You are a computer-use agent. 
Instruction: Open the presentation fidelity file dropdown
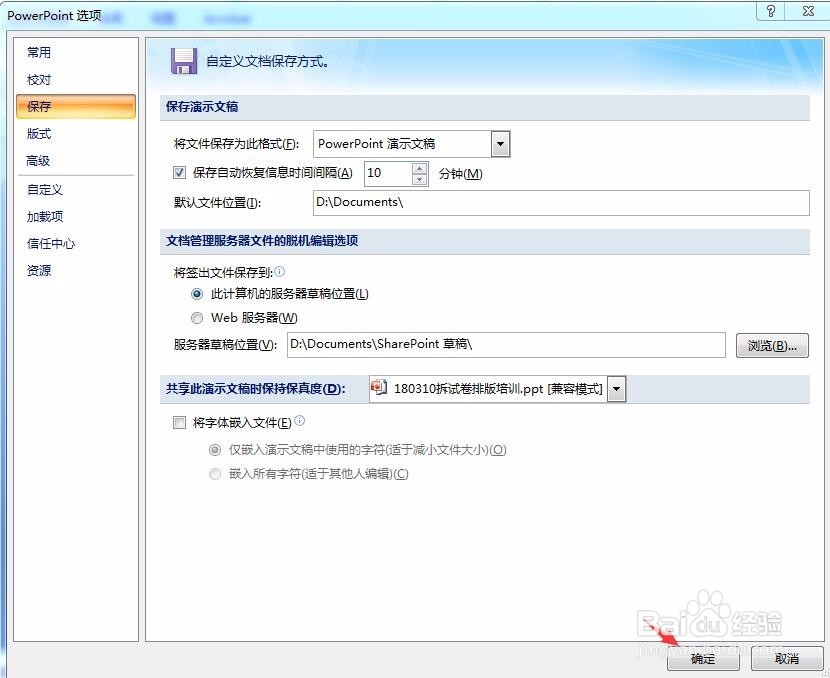point(616,390)
